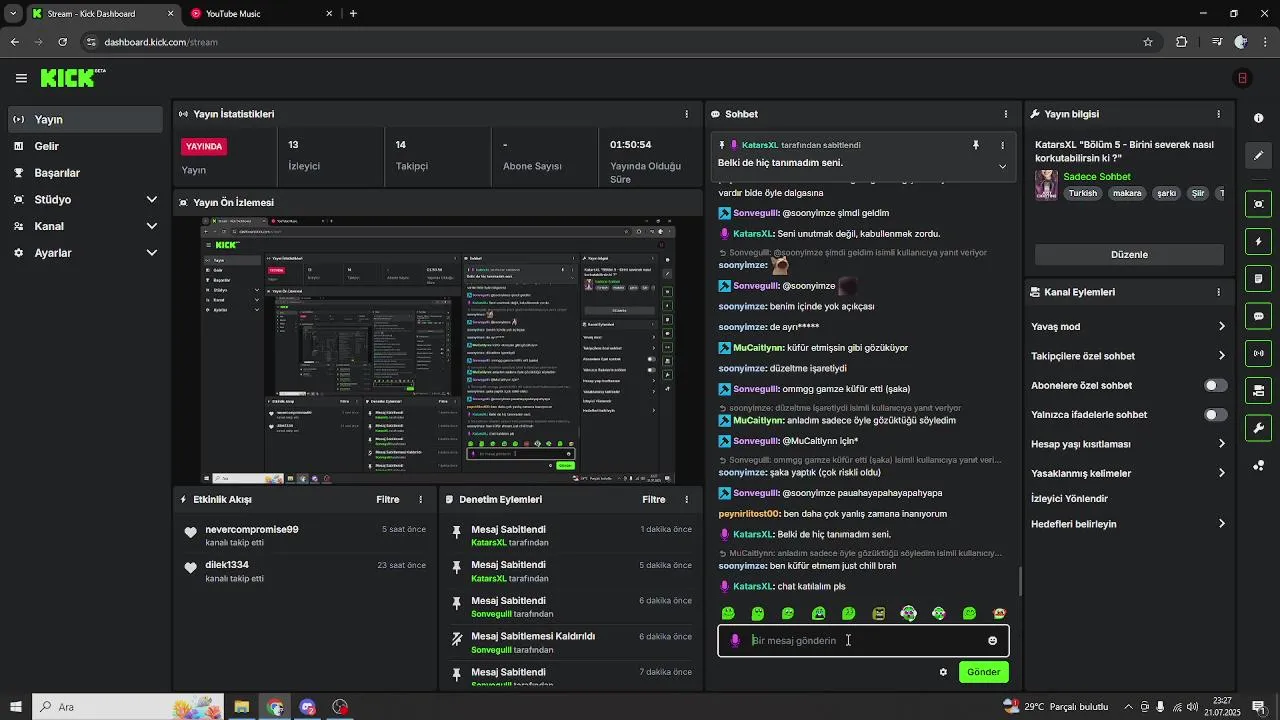
Task: Bookmark this page with the star icon
Action: [x=1148, y=42]
